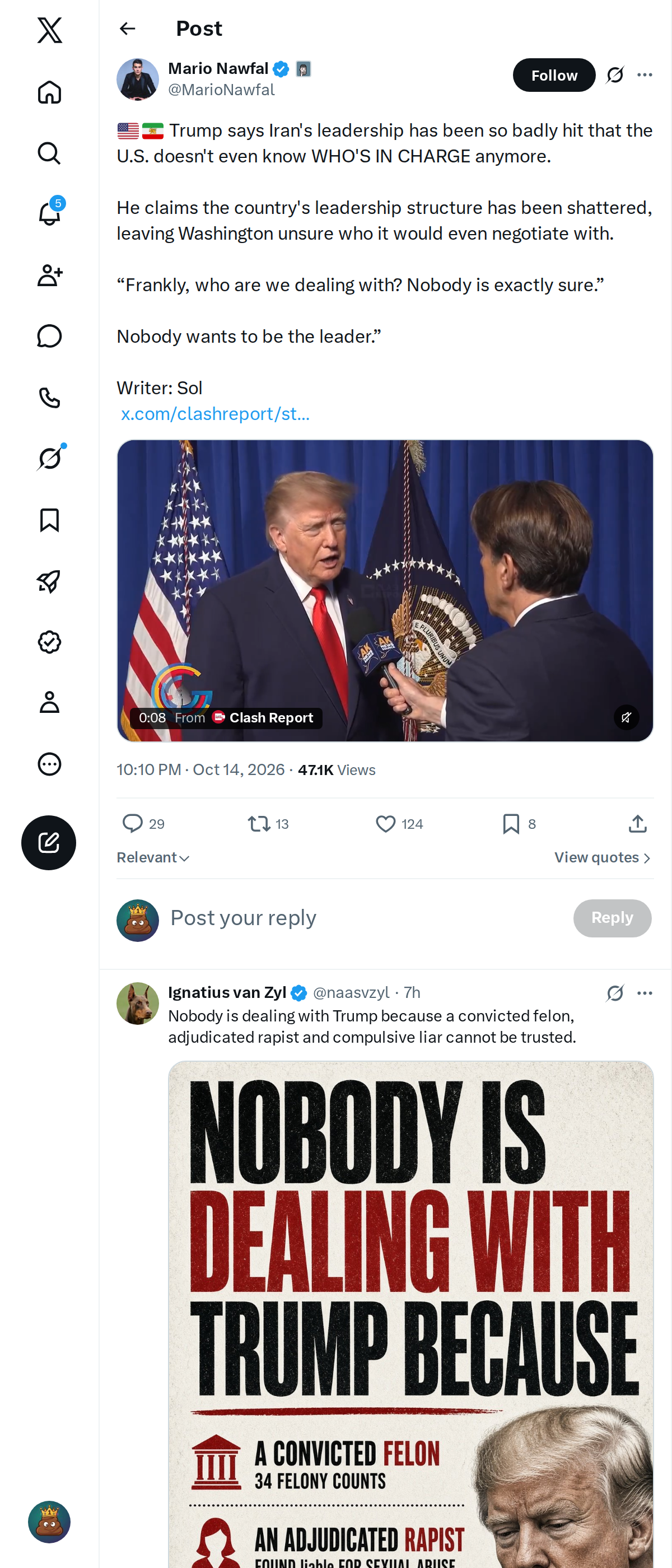Open more options on Mario Nawfal's post
672x1568 pixels.
[x=645, y=75]
